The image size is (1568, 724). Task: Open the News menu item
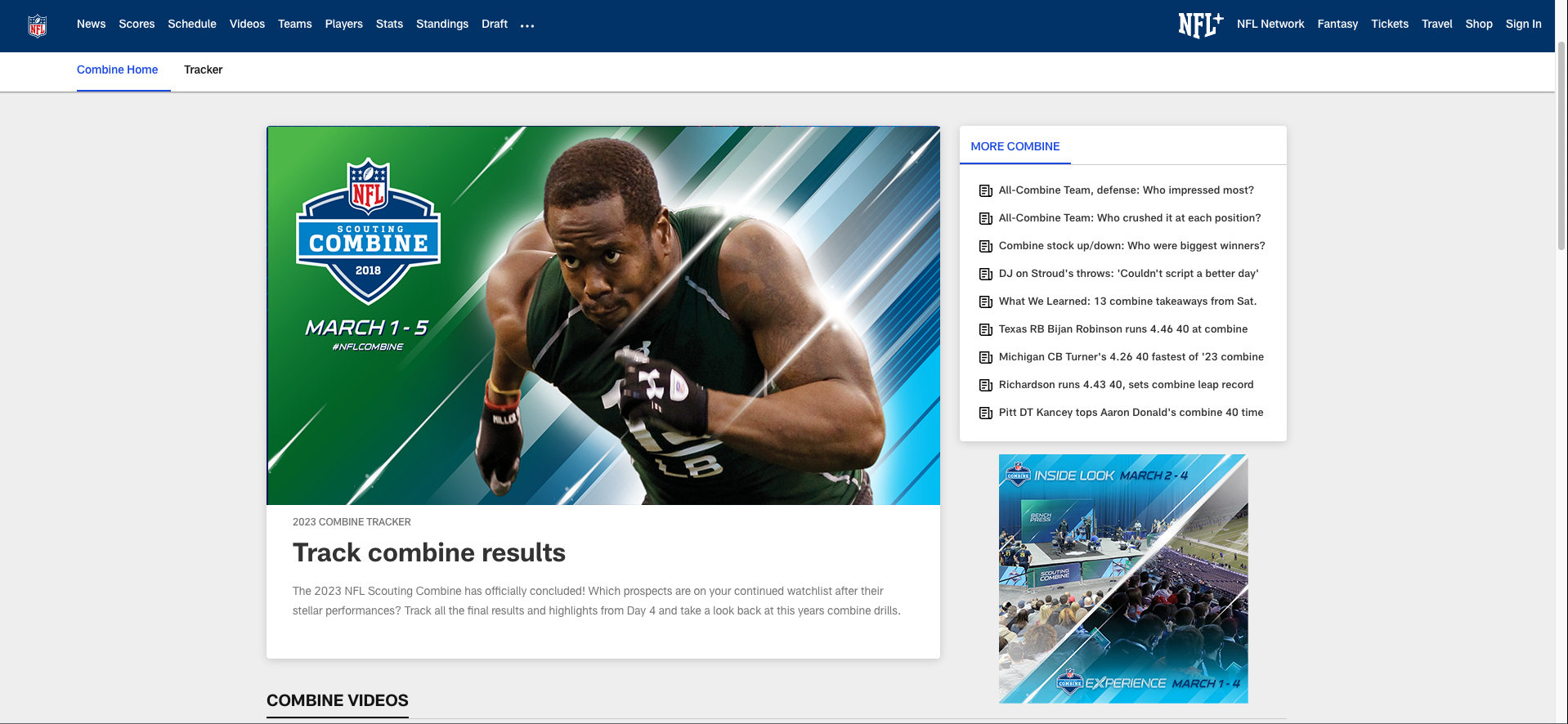[x=92, y=25]
